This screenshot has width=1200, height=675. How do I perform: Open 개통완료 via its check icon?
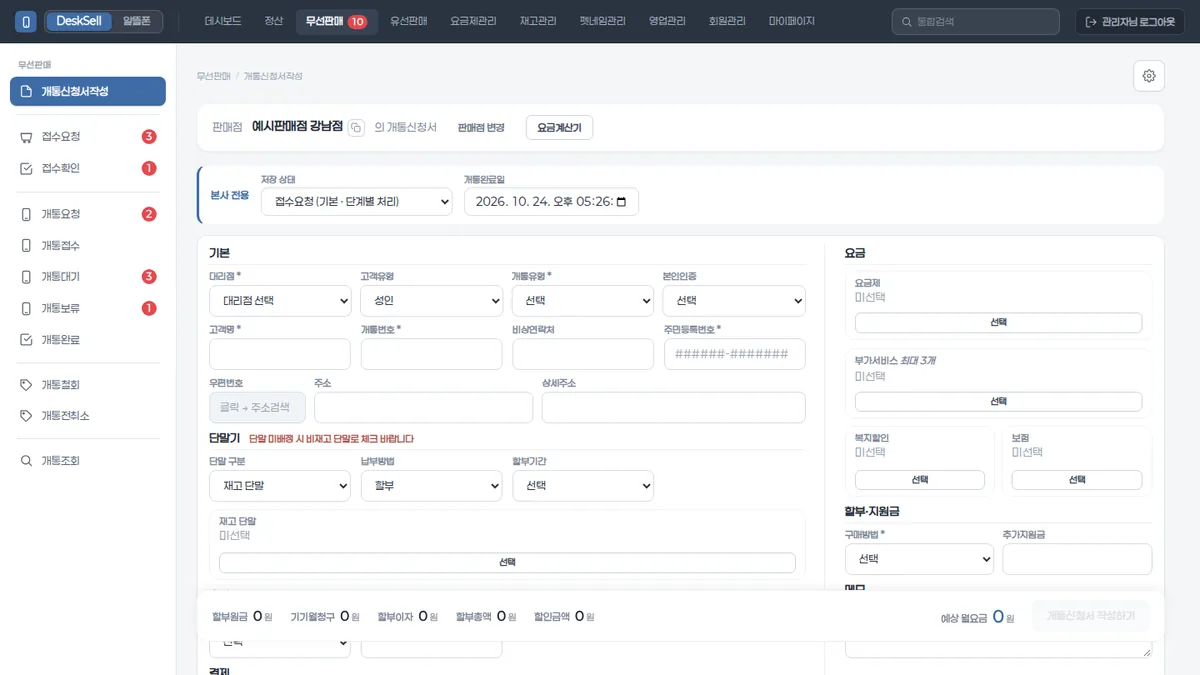(x=27, y=339)
